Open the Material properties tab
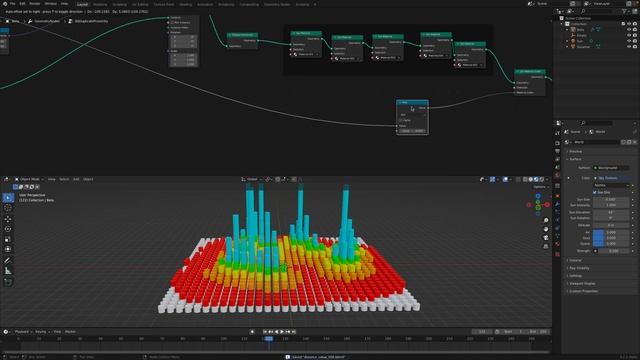Image resolution: width=640 pixels, height=360 pixels. tap(558, 244)
